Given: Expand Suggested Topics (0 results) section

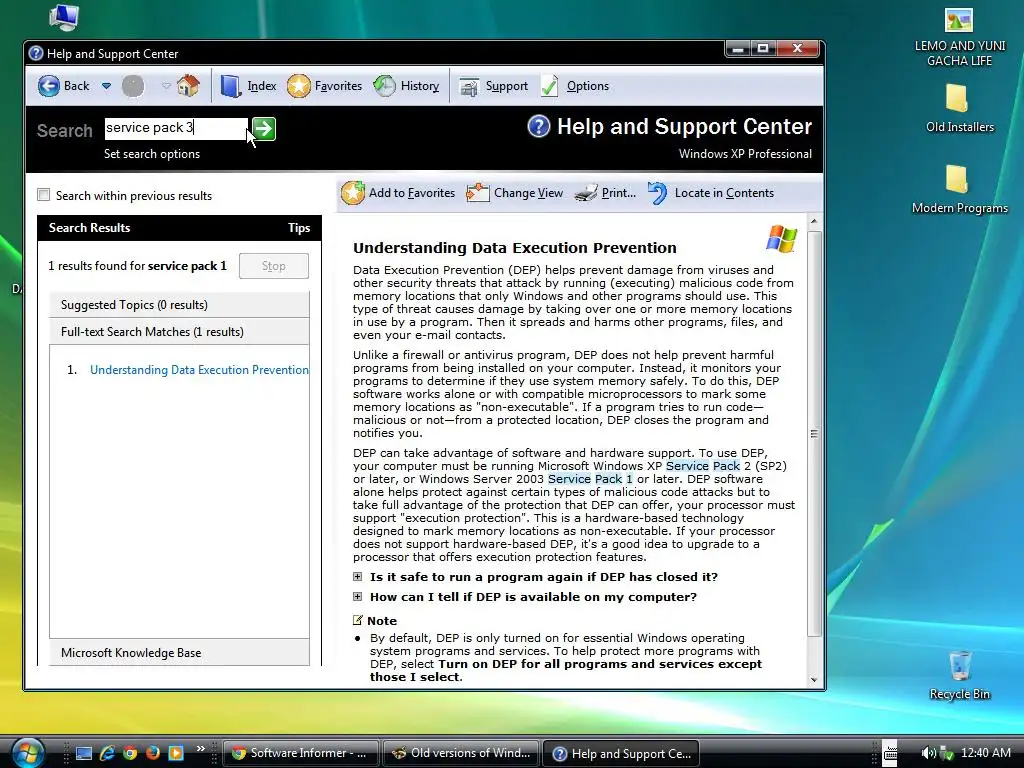Looking at the screenshot, I should pyautogui.click(x=179, y=305).
